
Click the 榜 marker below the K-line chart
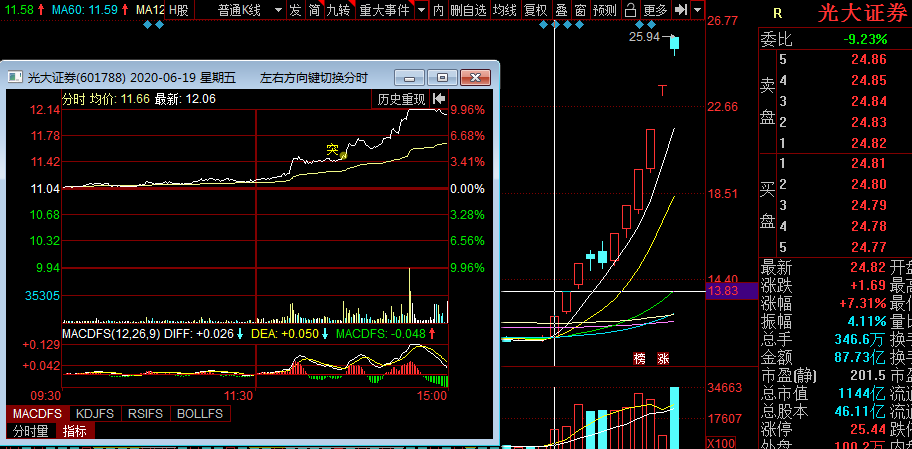coord(640,358)
